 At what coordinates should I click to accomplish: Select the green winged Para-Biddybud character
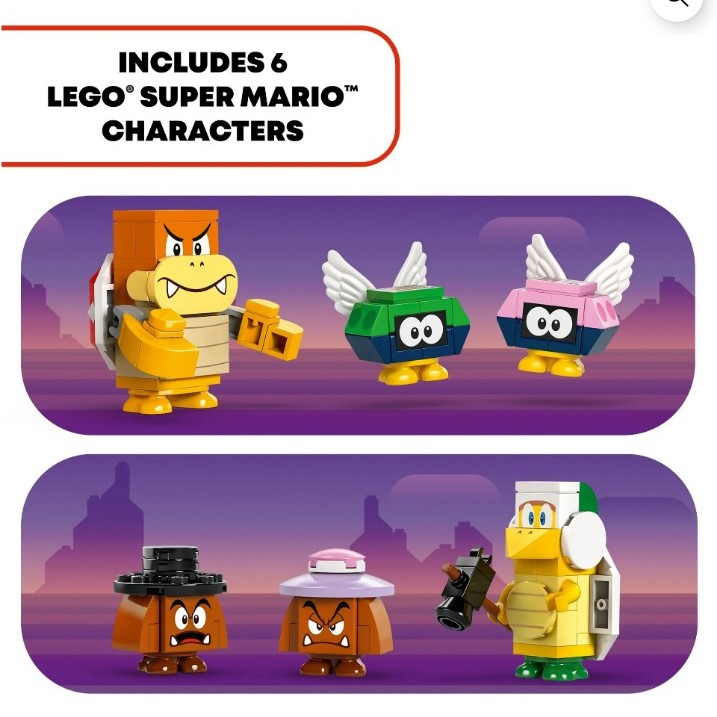pyautogui.click(x=396, y=314)
